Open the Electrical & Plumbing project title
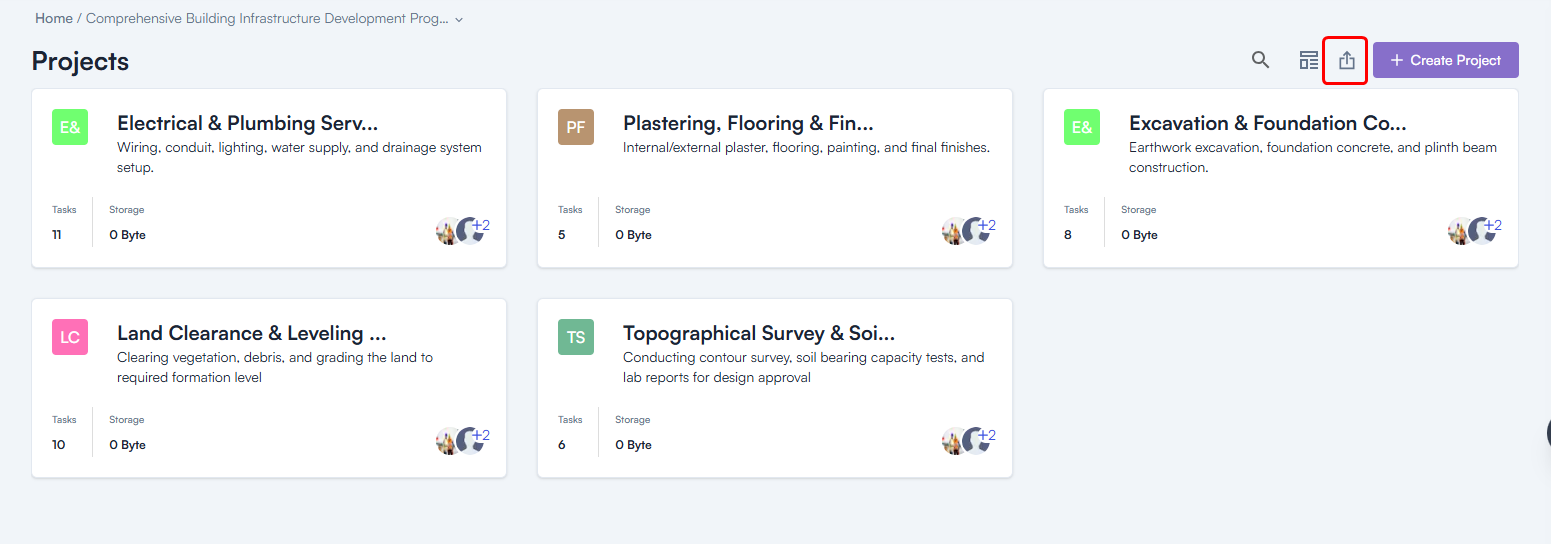This screenshot has width=1551, height=544. click(x=247, y=123)
